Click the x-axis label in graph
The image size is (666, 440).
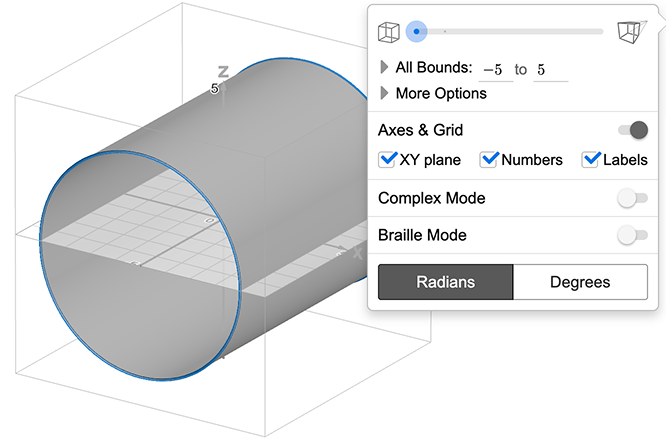click(x=357, y=253)
